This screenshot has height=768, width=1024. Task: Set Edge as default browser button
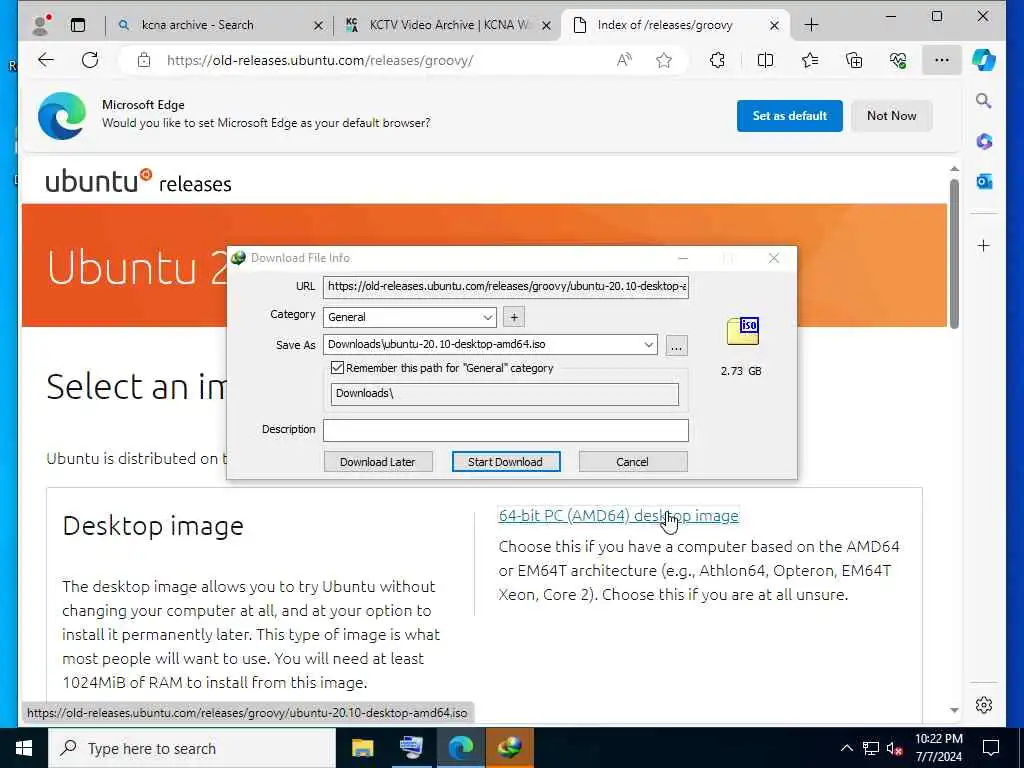790,116
